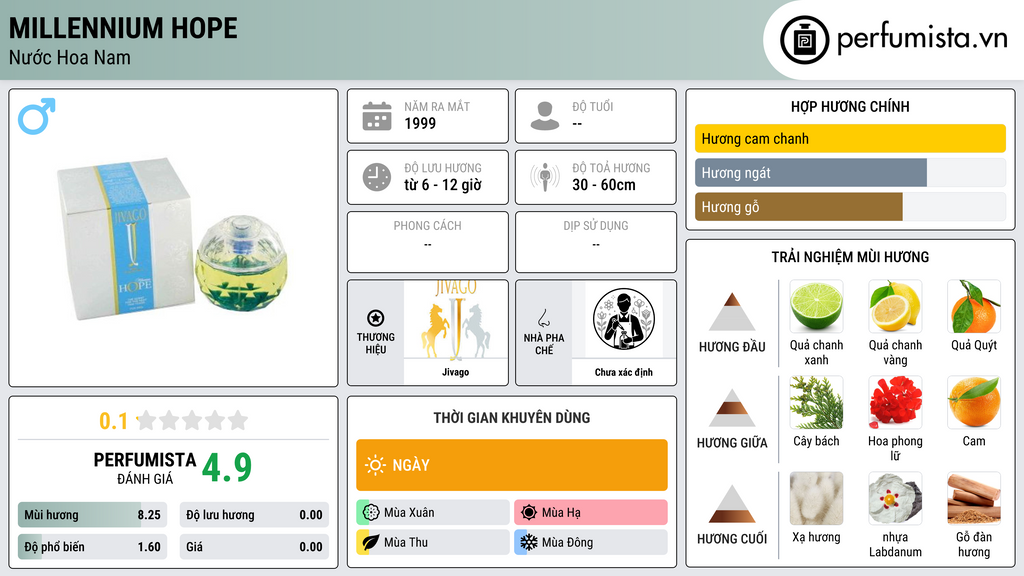Click the clock icon for Độ lưu hương

(377, 177)
